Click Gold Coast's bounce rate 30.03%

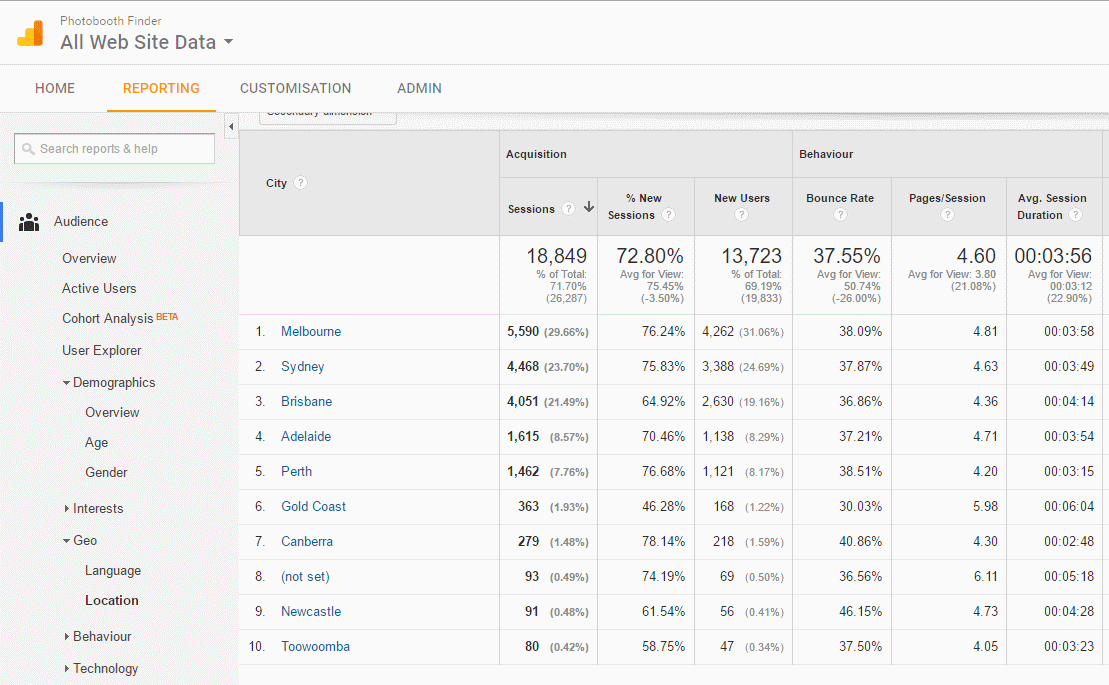(x=861, y=506)
